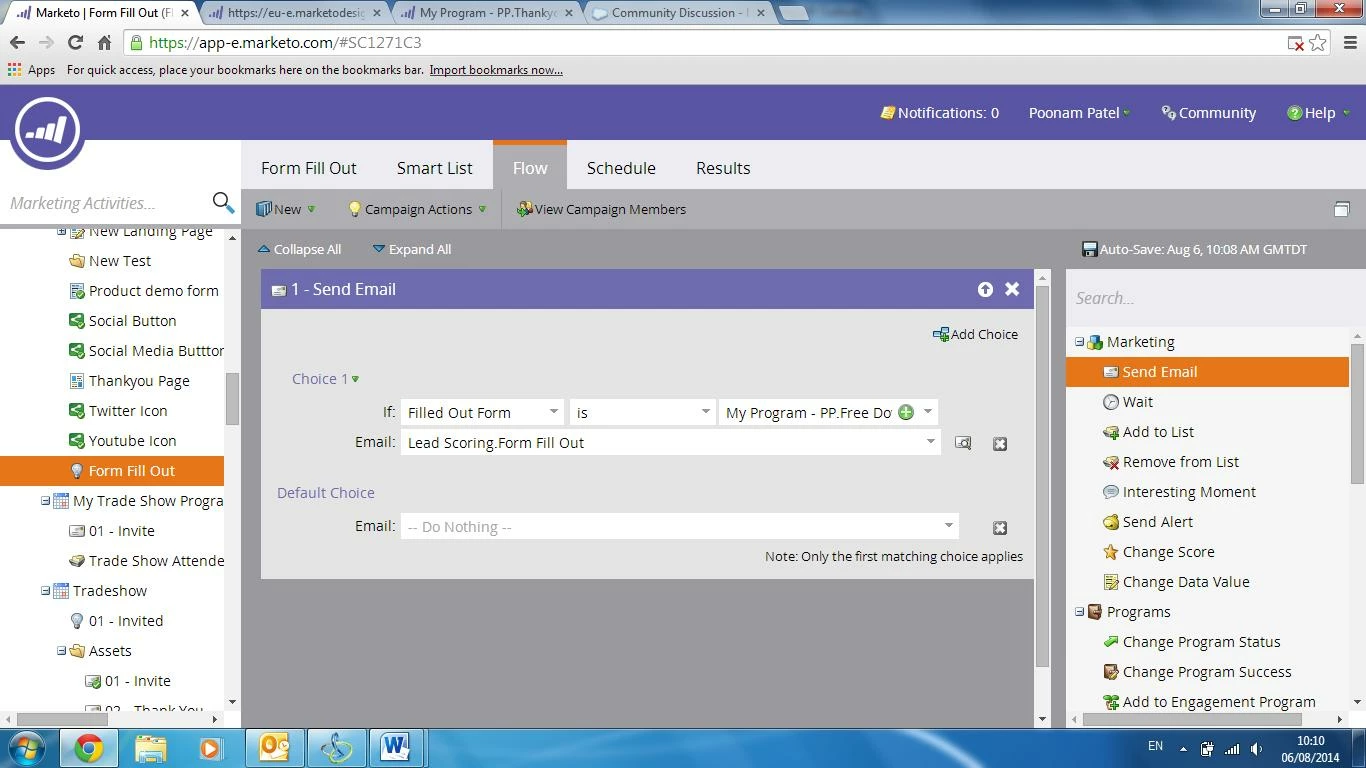The height and width of the screenshot is (768, 1366).
Task: Select Add to List flow action
Action: tap(1148, 432)
